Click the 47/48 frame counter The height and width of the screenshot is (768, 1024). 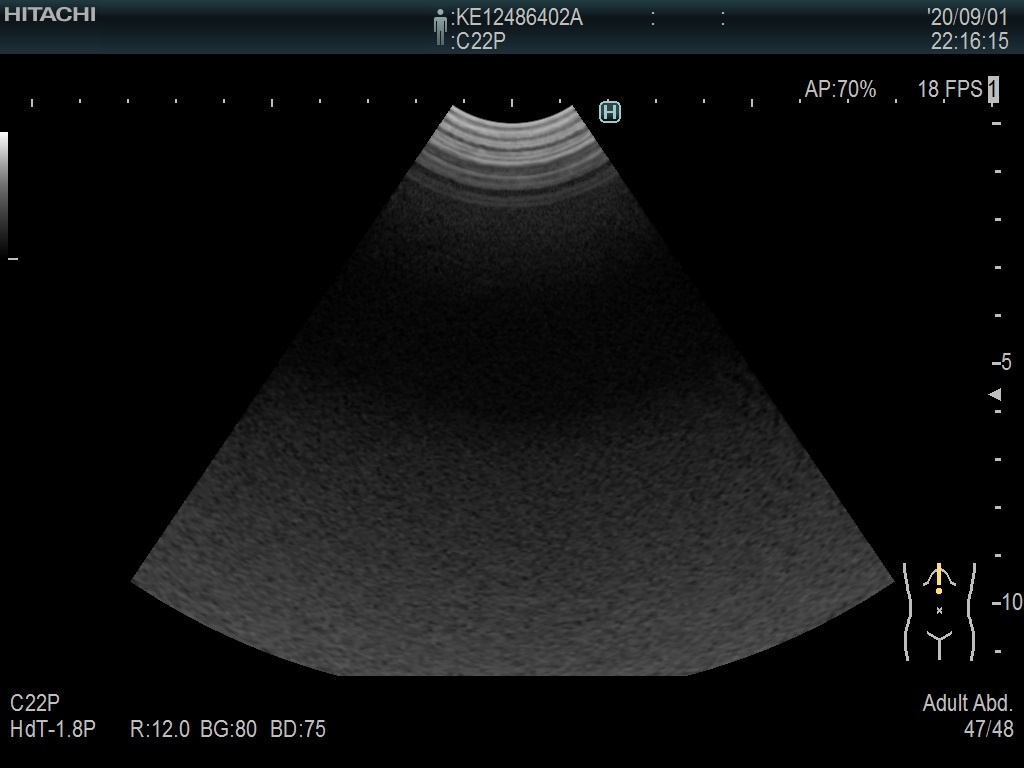point(988,730)
